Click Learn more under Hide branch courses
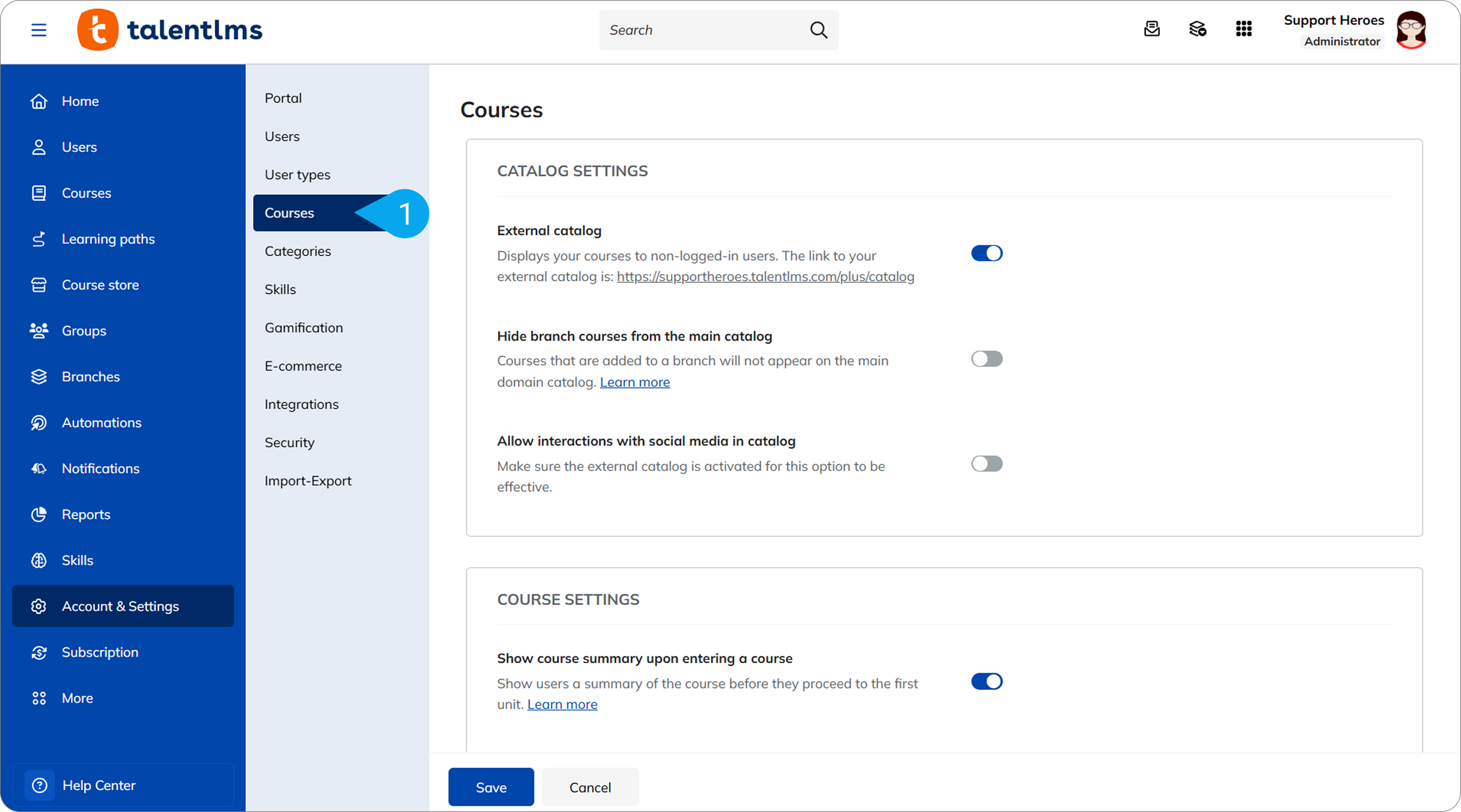The image size is (1461, 812). coord(635,382)
